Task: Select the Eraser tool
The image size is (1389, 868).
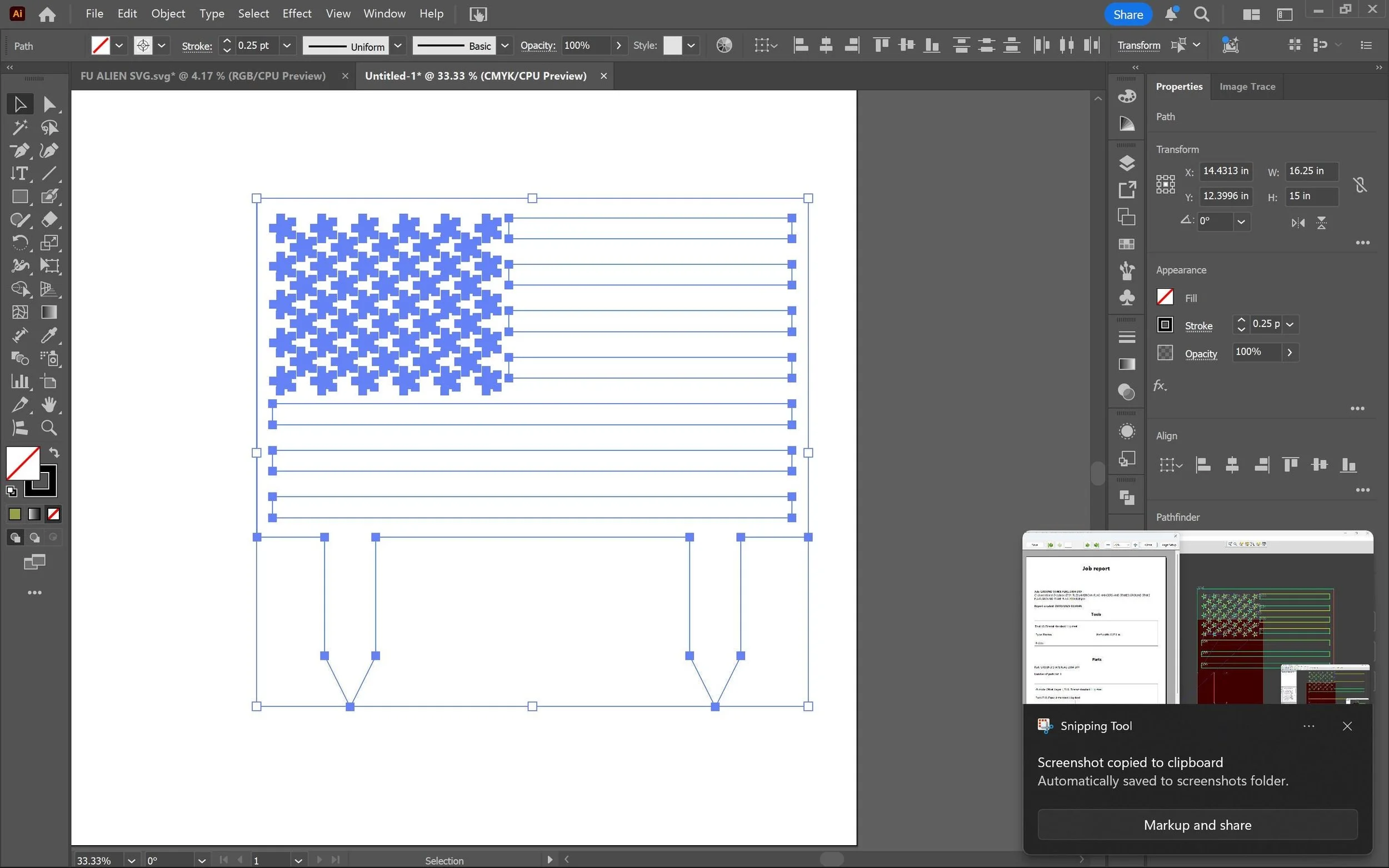Action: coord(49,220)
